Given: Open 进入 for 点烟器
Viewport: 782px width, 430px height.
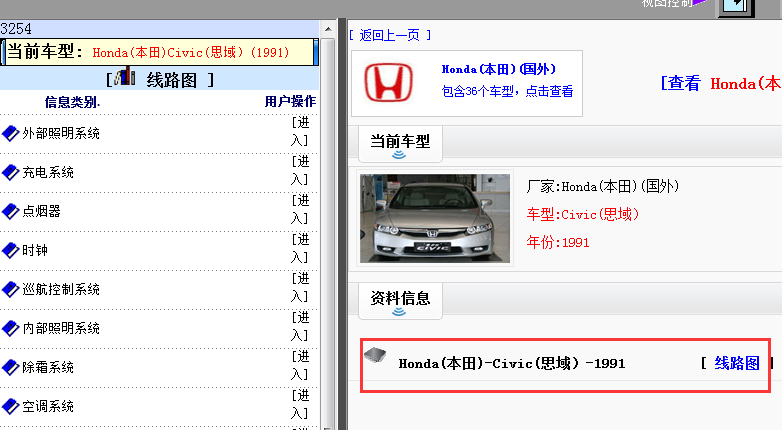Looking at the screenshot, I should (x=300, y=210).
